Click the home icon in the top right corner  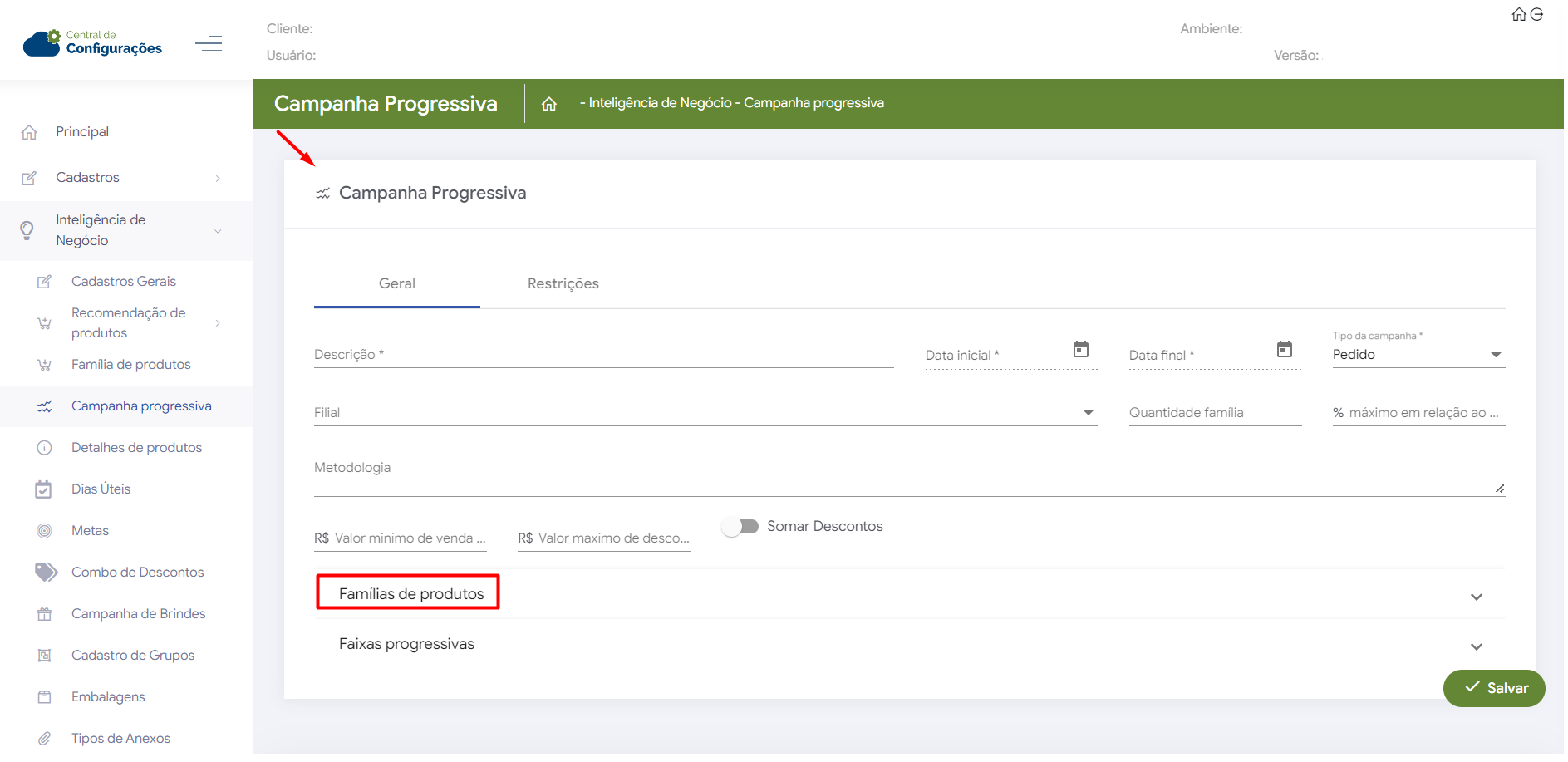click(1518, 14)
